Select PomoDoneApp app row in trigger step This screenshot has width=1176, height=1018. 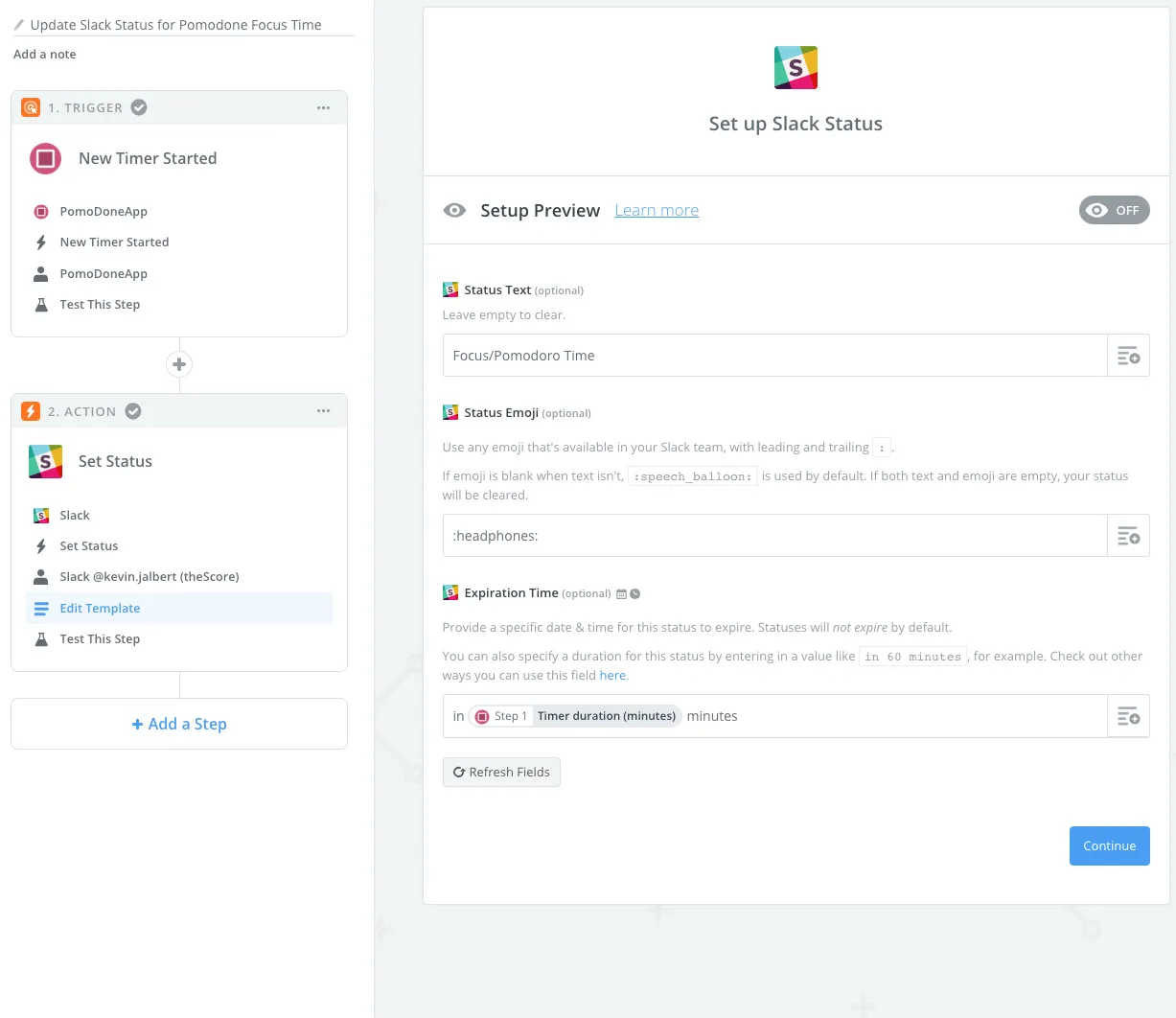click(x=179, y=212)
